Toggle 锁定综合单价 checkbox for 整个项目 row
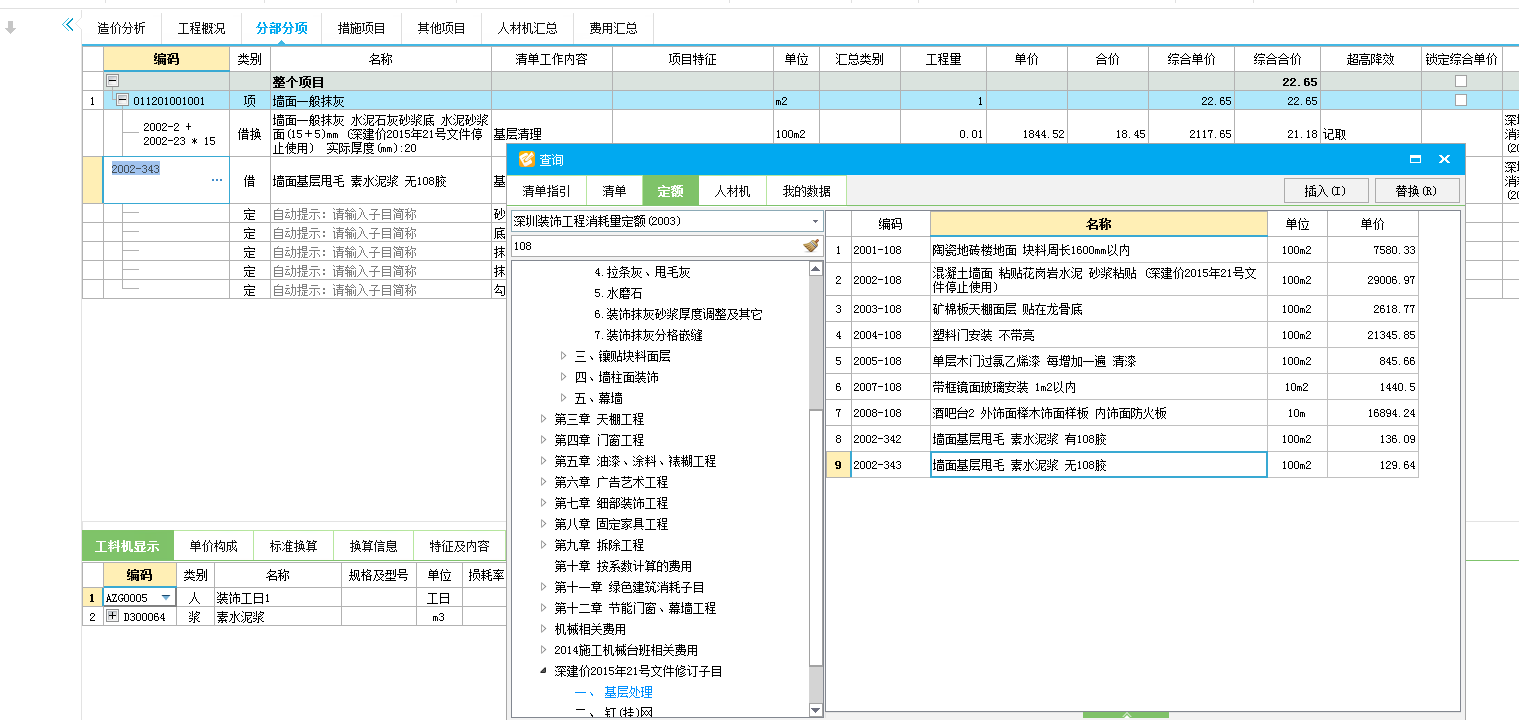Image resolution: width=1519 pixels, height=720 pixels. coord(1461,81)
